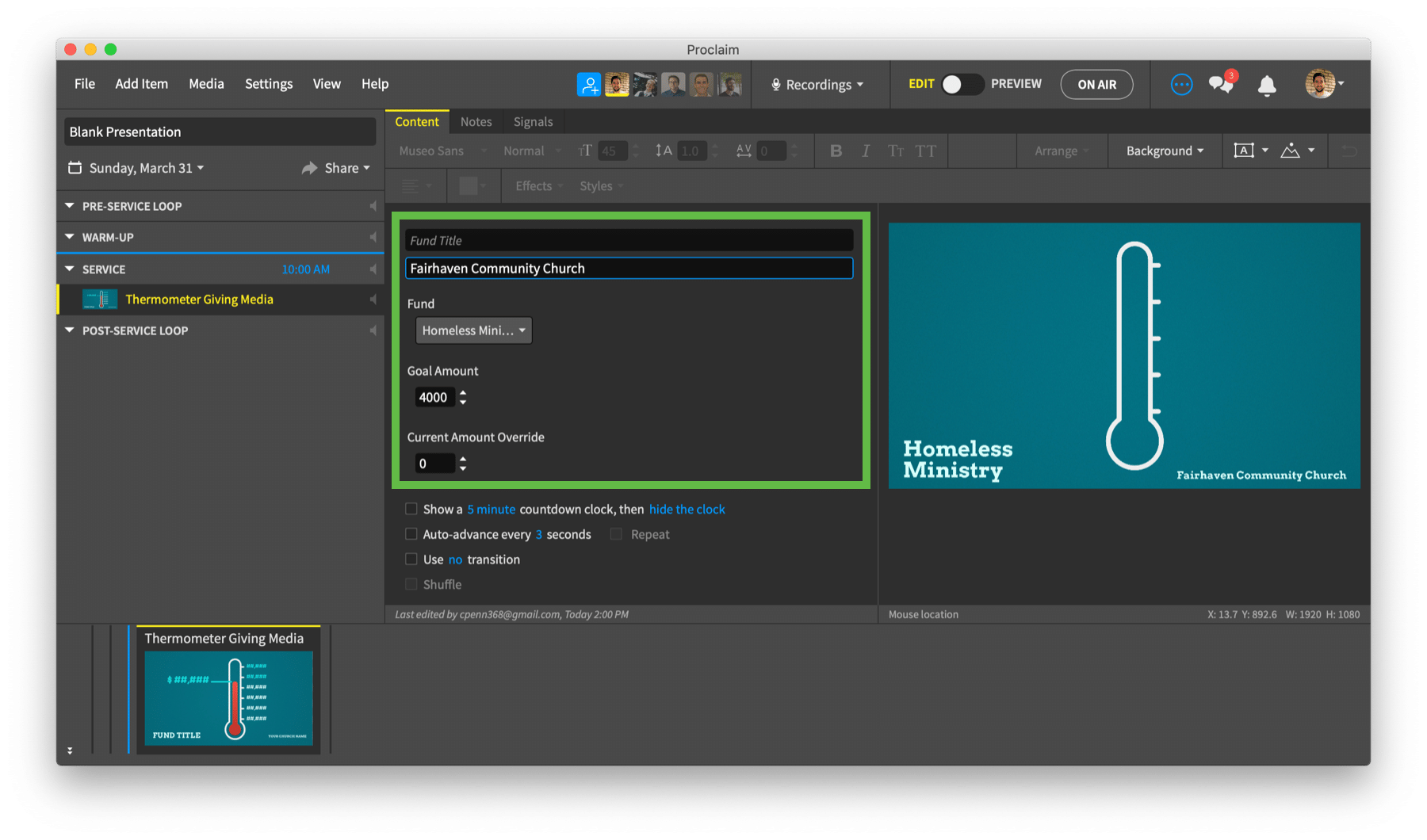Select the Thermometer Giving Media slide thumbnail
The width and height of the screenshot is (1427, 840).
click(228, 698)
